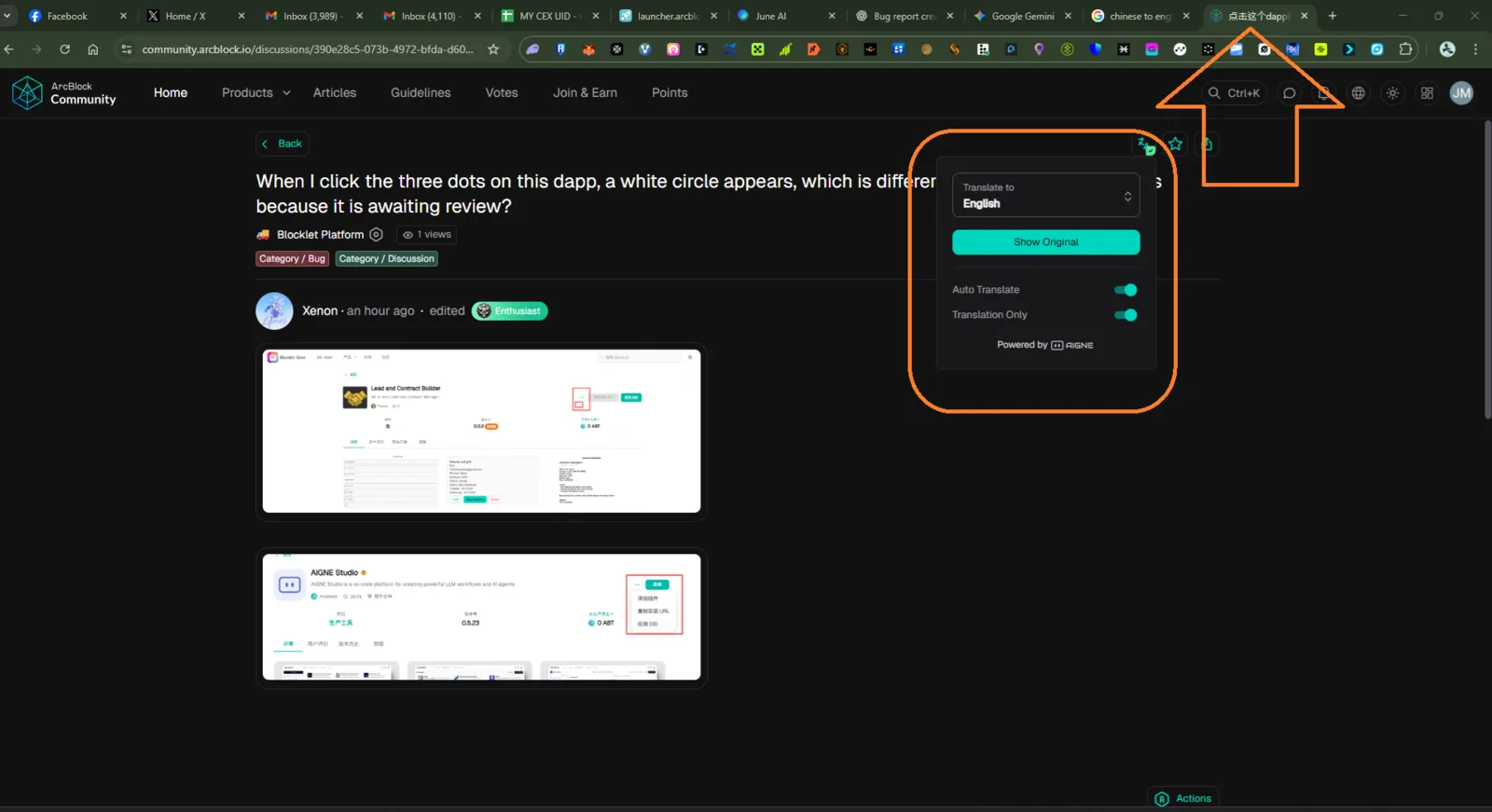Click the browser address bar URL
Image resolution: width=1492 pixels, height=812 pixels.
308,49
